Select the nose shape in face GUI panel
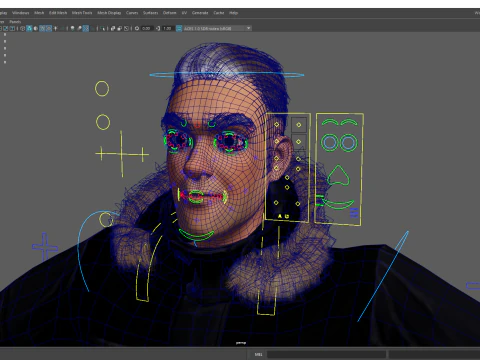Viewport: 480px width, 360px height. pyautogui.click(x=338, y=175)
